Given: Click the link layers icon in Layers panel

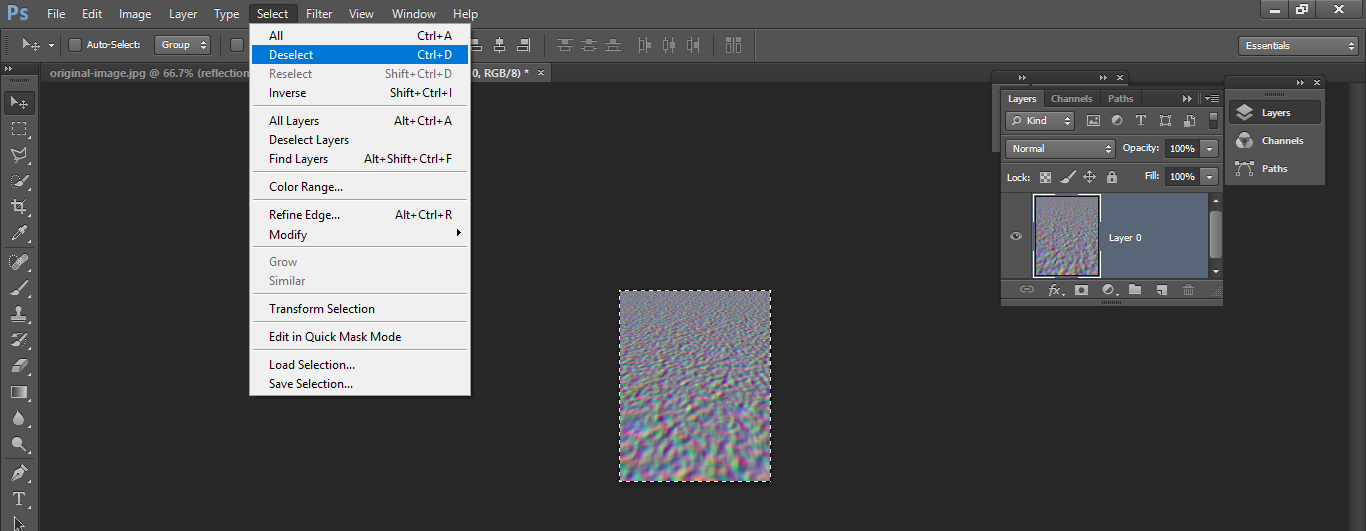Looking at the screenshot, I should [x=1026, y=290].
